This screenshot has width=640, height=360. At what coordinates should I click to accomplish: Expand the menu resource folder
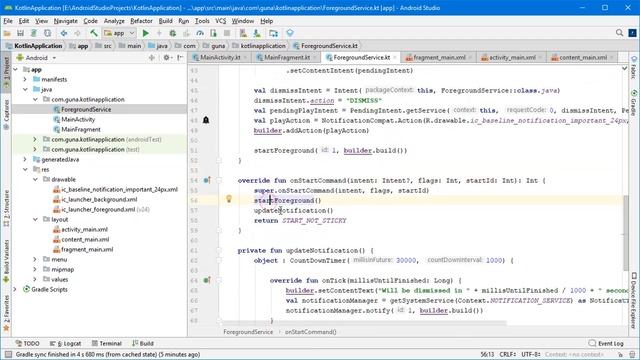(x=35, y=259)
